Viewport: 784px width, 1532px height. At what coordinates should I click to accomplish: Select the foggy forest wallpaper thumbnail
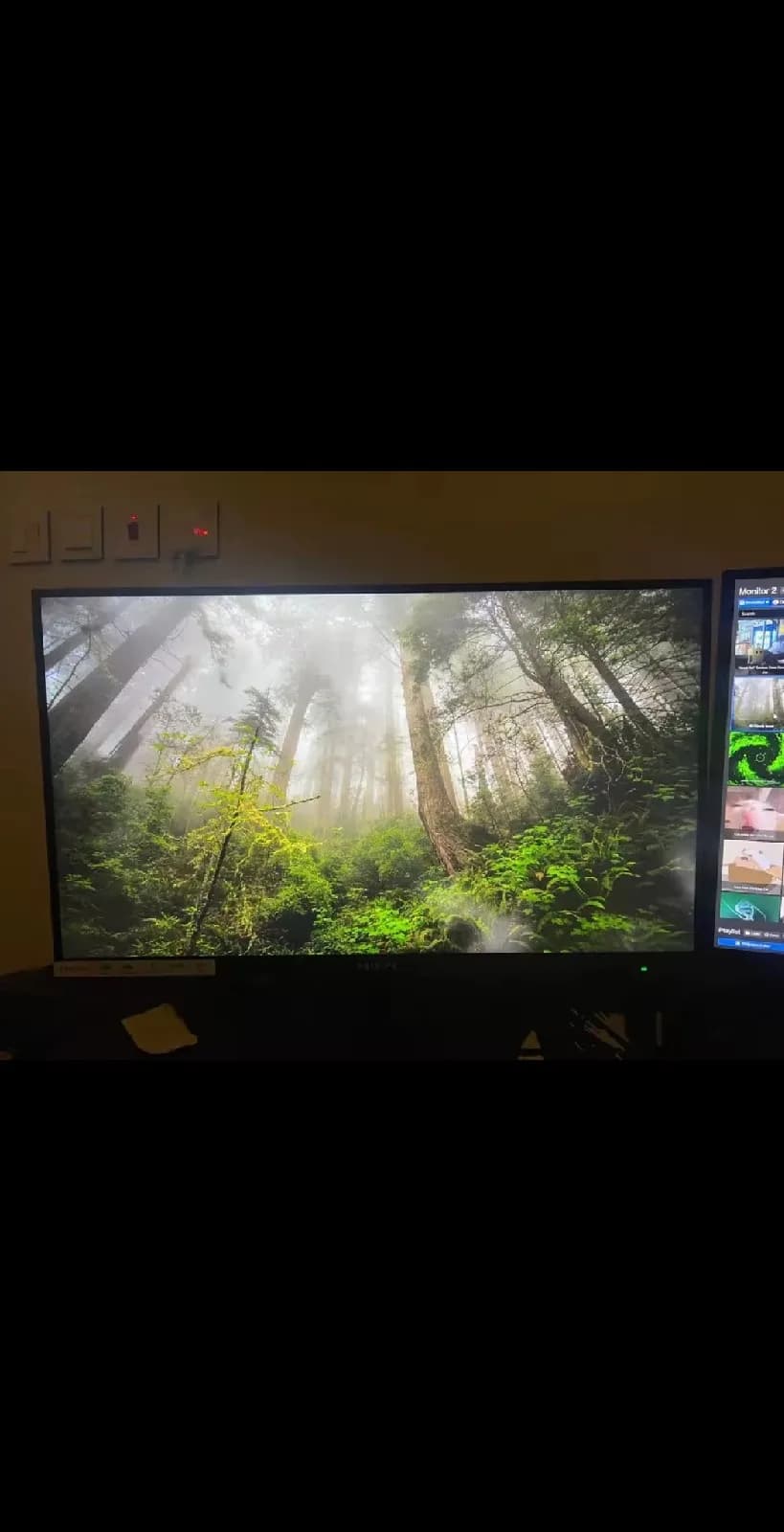coord(759,703)
